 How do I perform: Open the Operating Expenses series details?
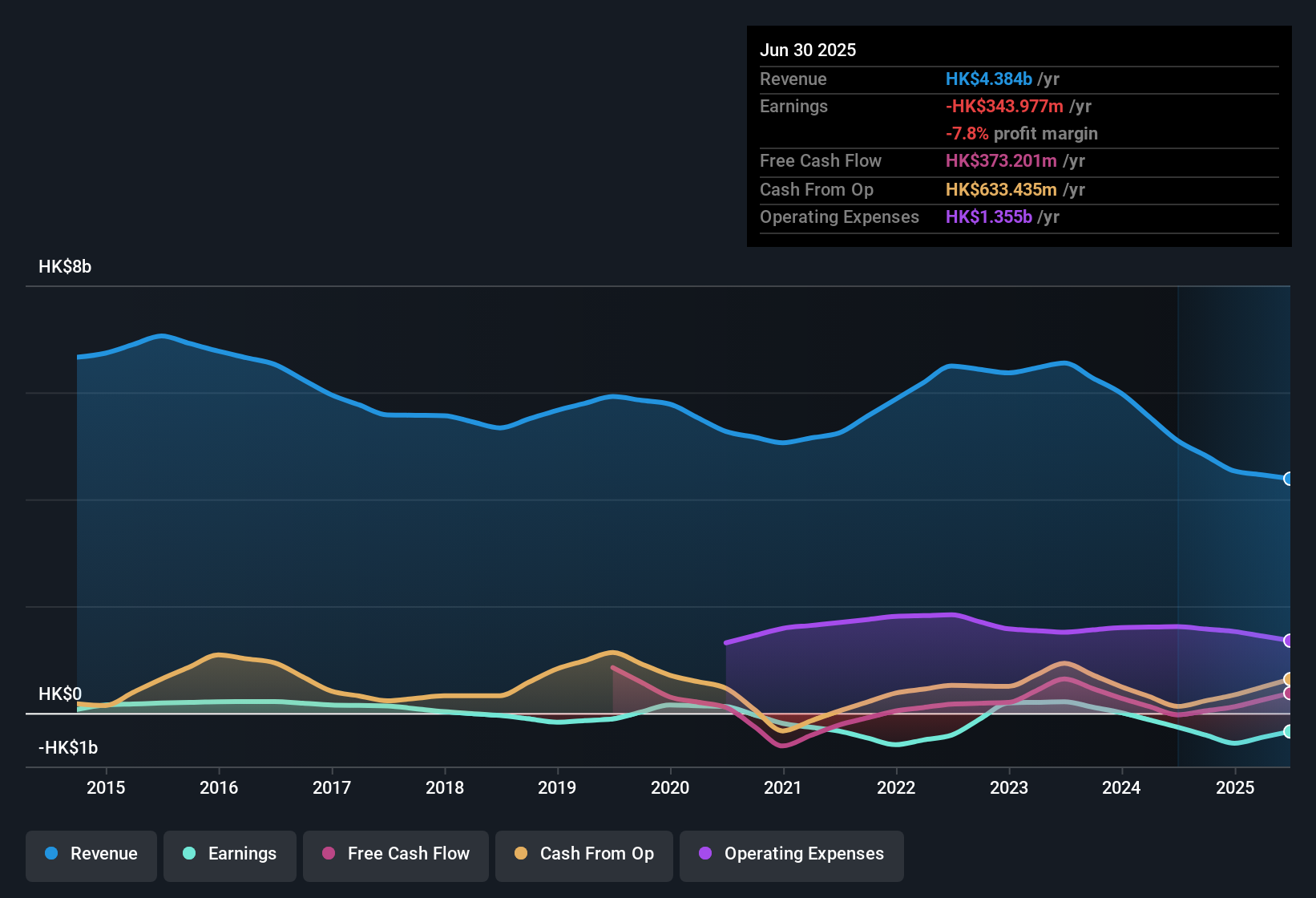point(791,854)
